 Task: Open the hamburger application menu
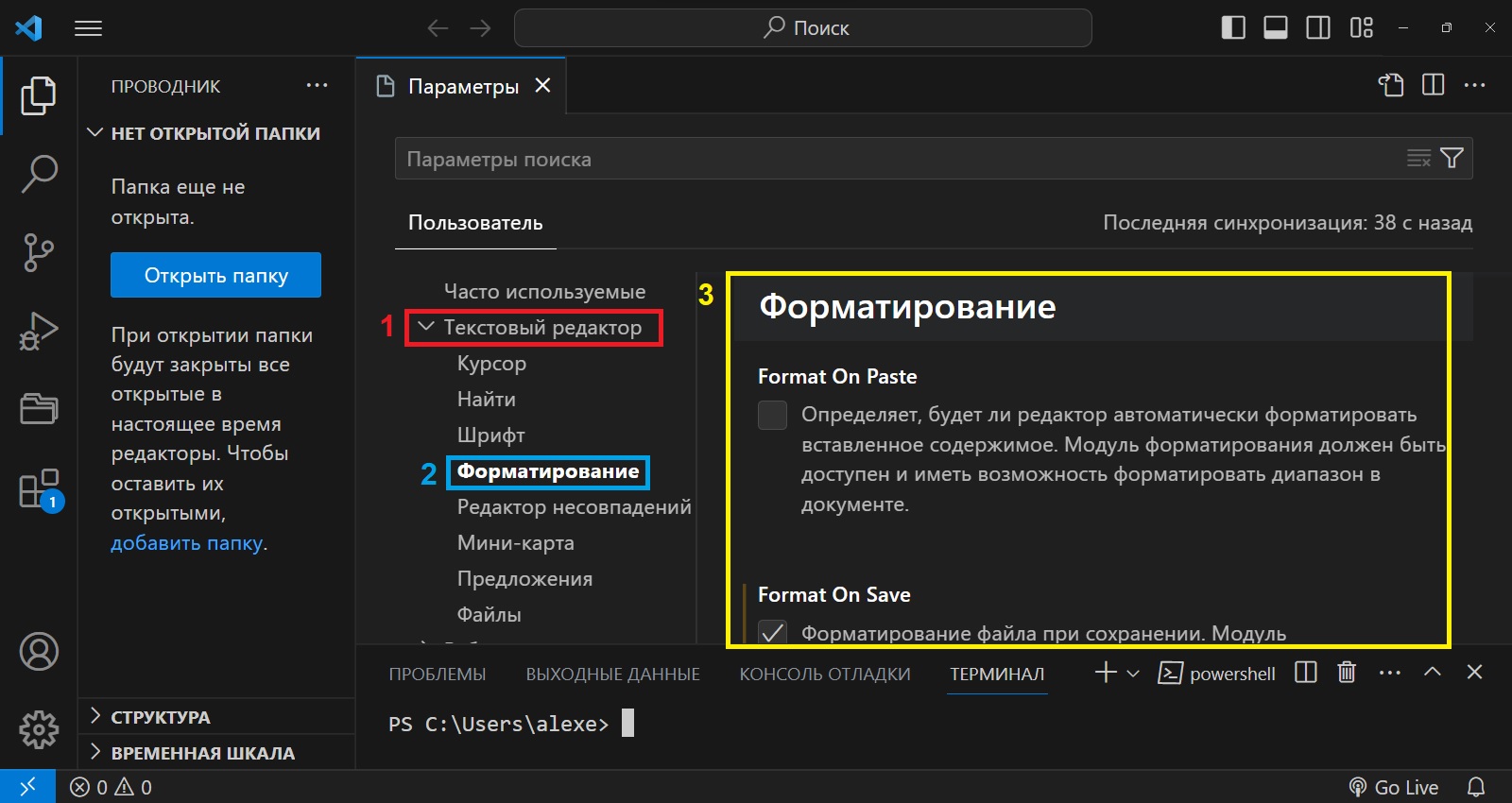(88, 28)
